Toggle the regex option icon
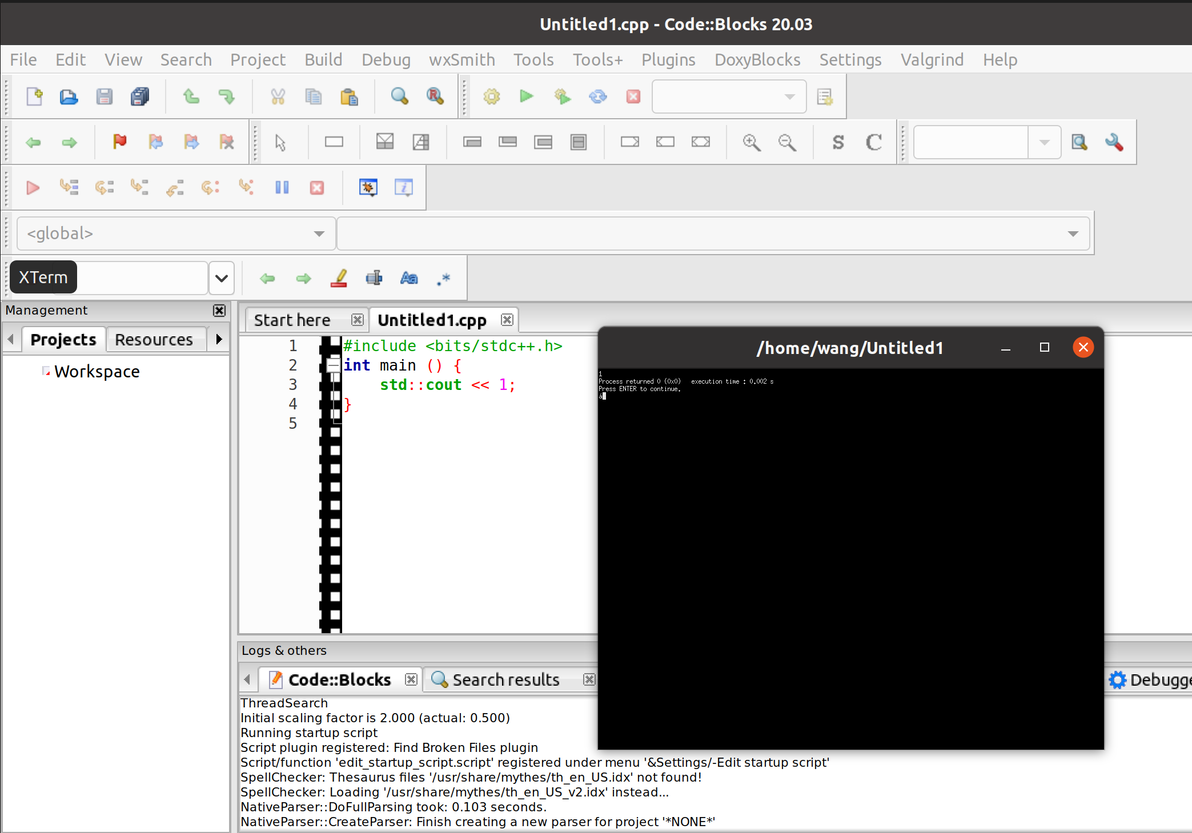 click(x=444, y=278)
